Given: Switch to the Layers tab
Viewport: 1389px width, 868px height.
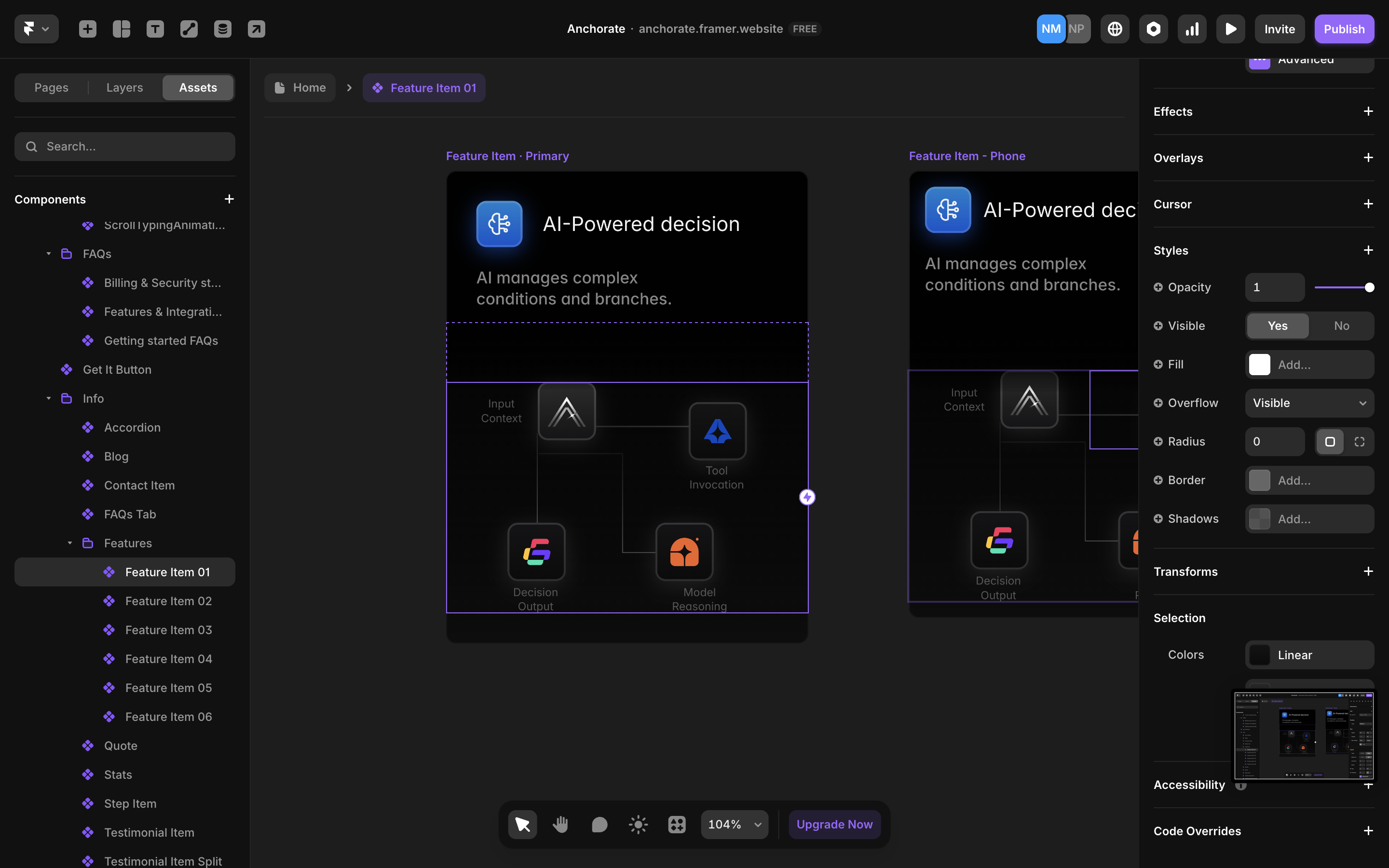Looking at the screenshot, I should [x=124, y=87].
